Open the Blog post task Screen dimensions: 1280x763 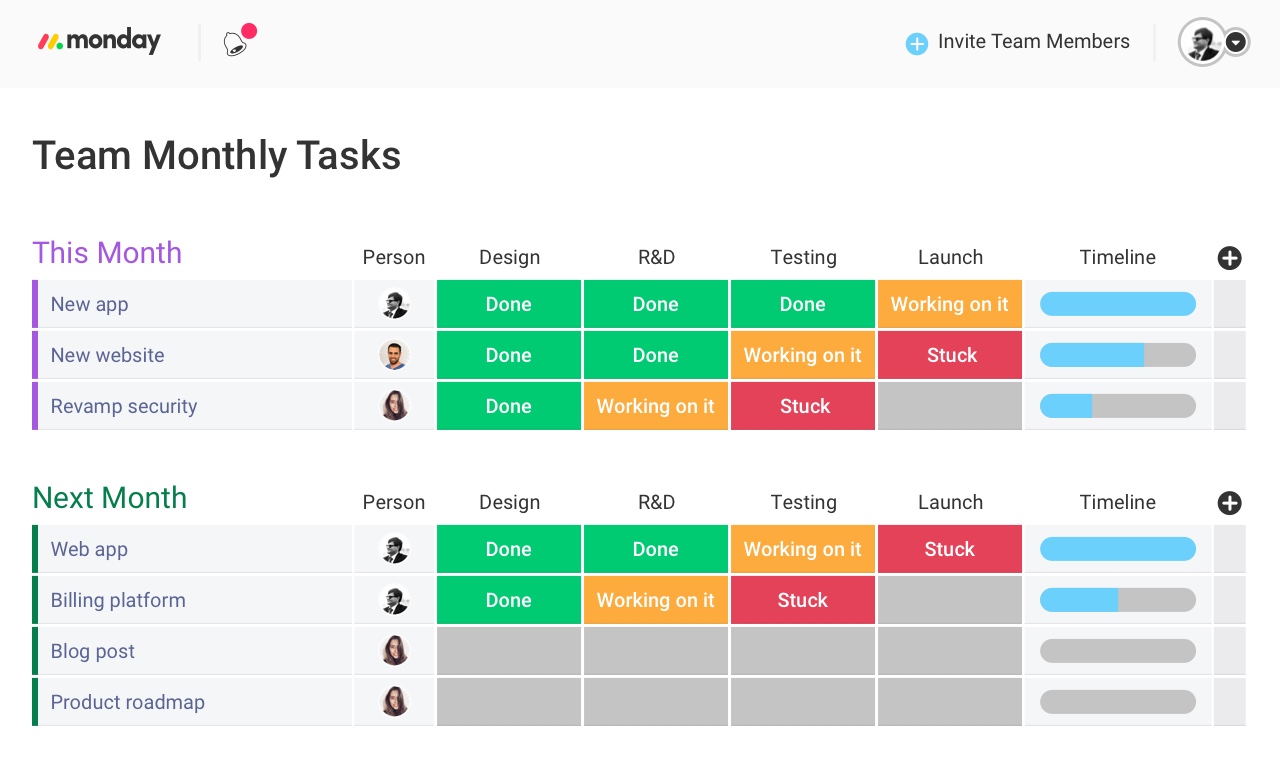(192, 651)
